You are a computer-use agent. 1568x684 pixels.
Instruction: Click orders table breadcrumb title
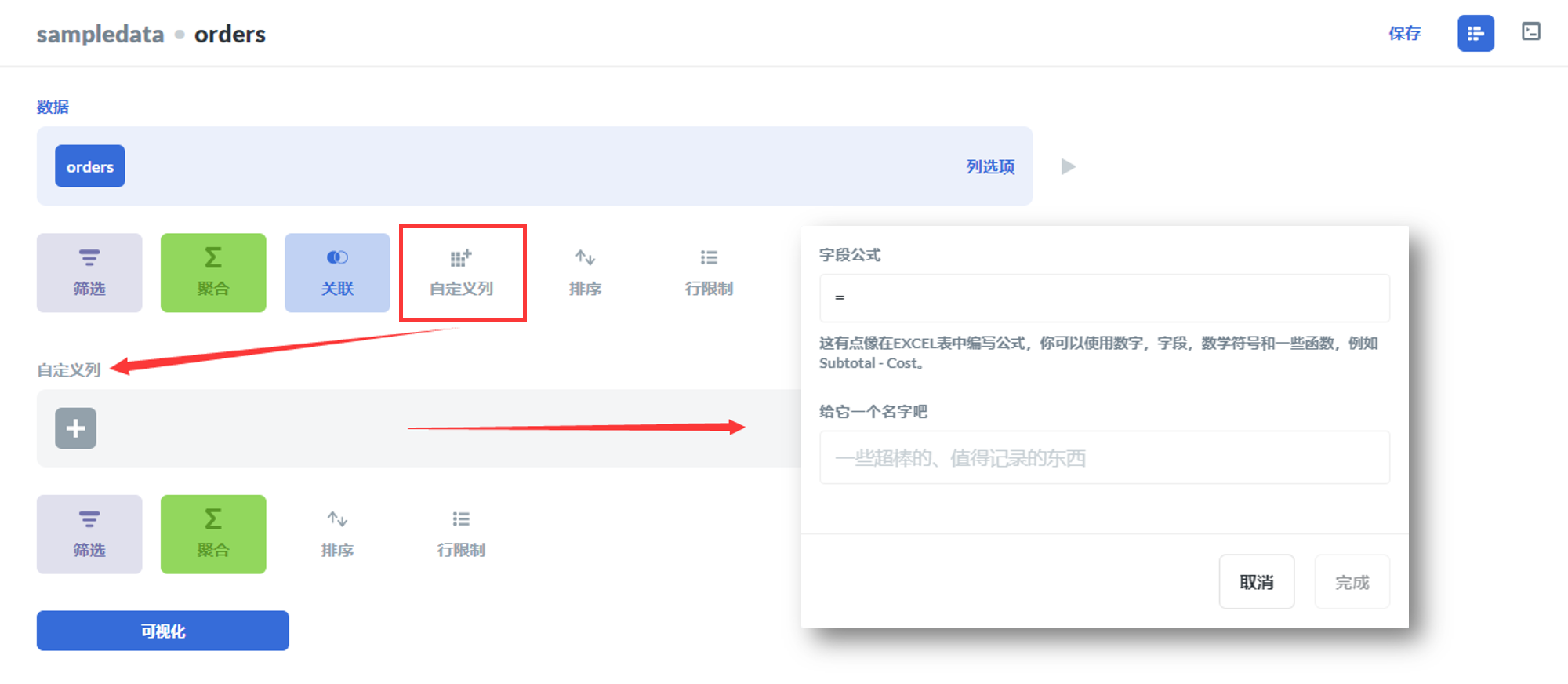tap(230, 35)
